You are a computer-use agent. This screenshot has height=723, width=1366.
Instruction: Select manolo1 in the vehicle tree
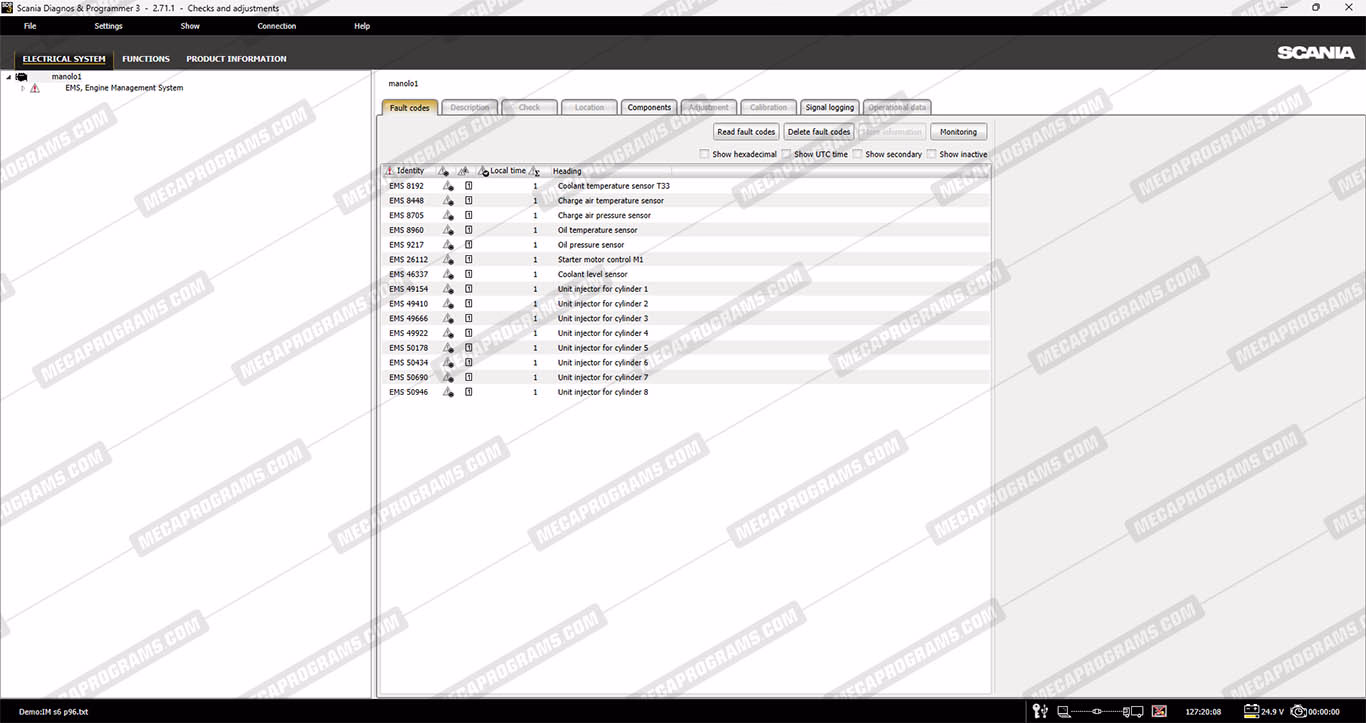coord(67,77)
